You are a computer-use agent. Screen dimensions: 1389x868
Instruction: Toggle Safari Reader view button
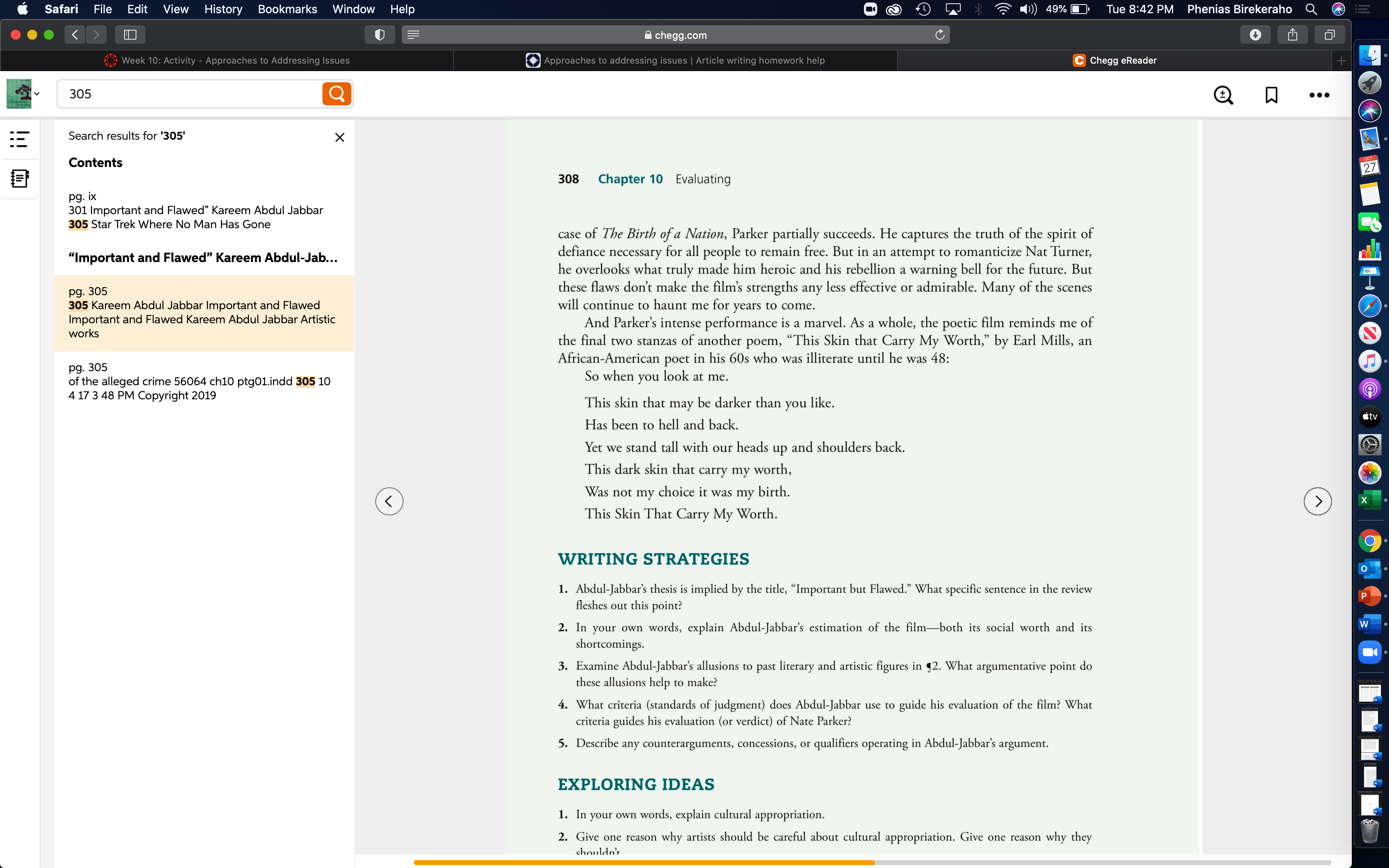click(413, 35)
